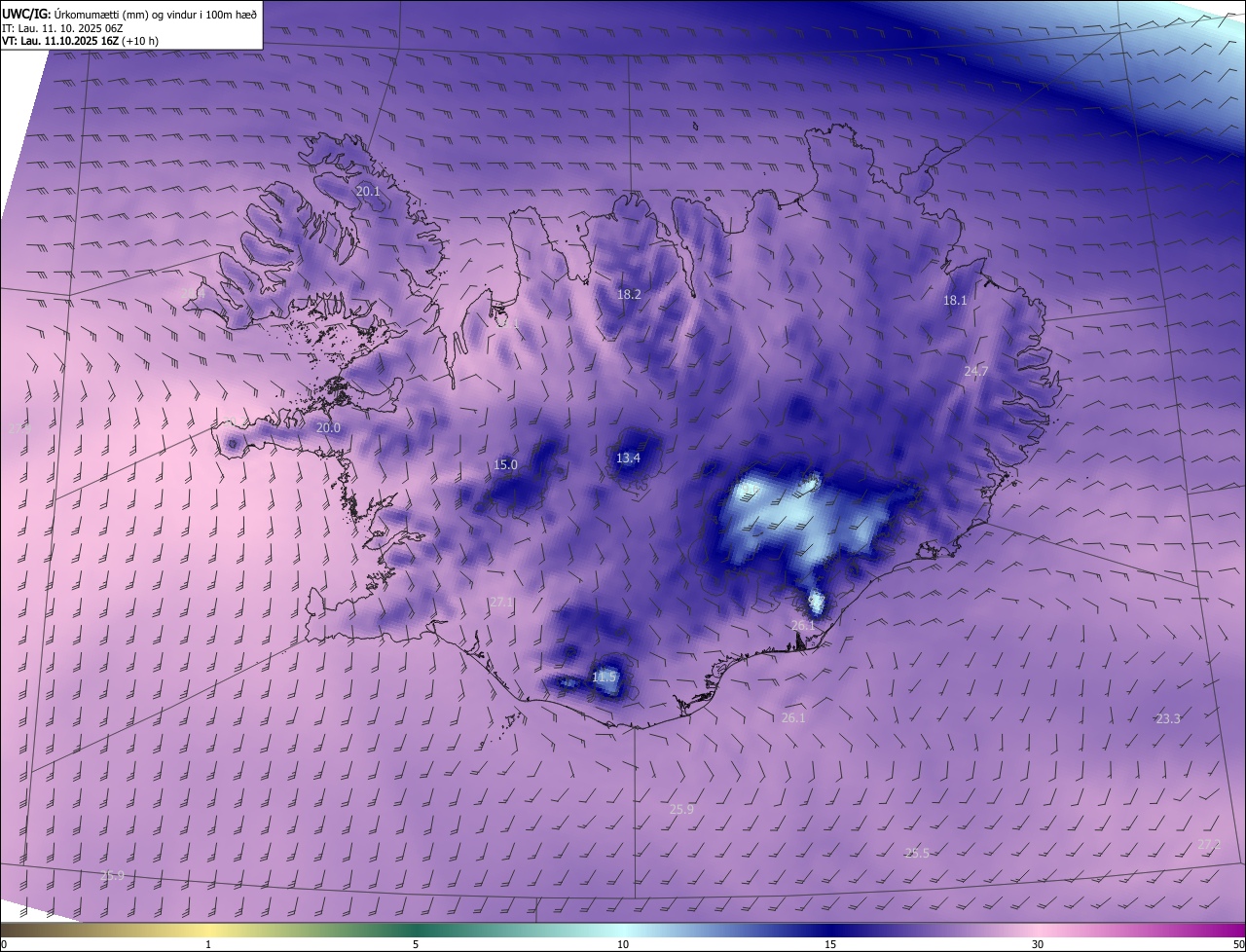Click the 11.5 value label on the south glacier
The image size is (1246, 952).
pyautogui.click(x=605, y=677)
